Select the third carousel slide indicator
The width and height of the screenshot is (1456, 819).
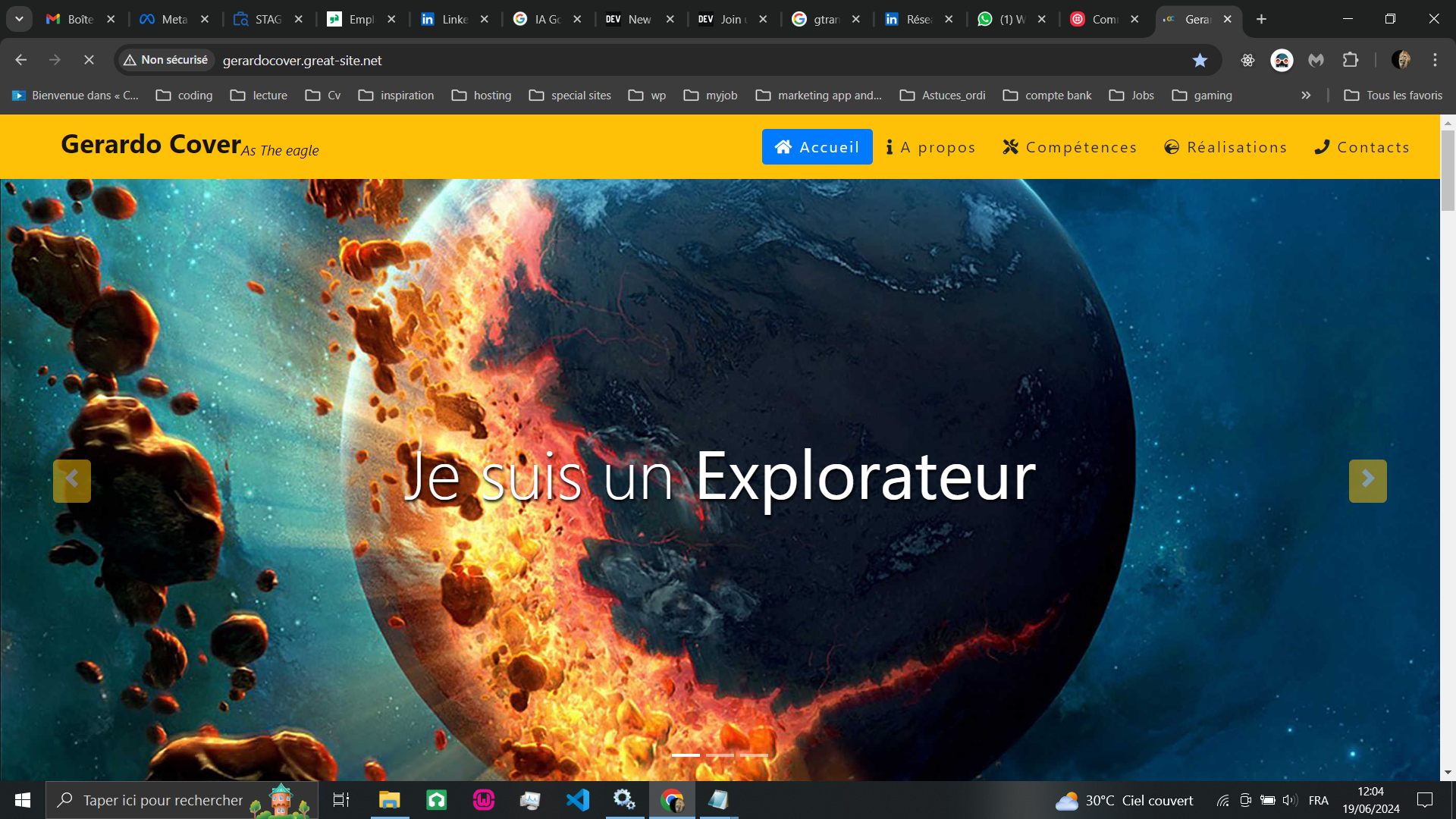click(754, 755)
